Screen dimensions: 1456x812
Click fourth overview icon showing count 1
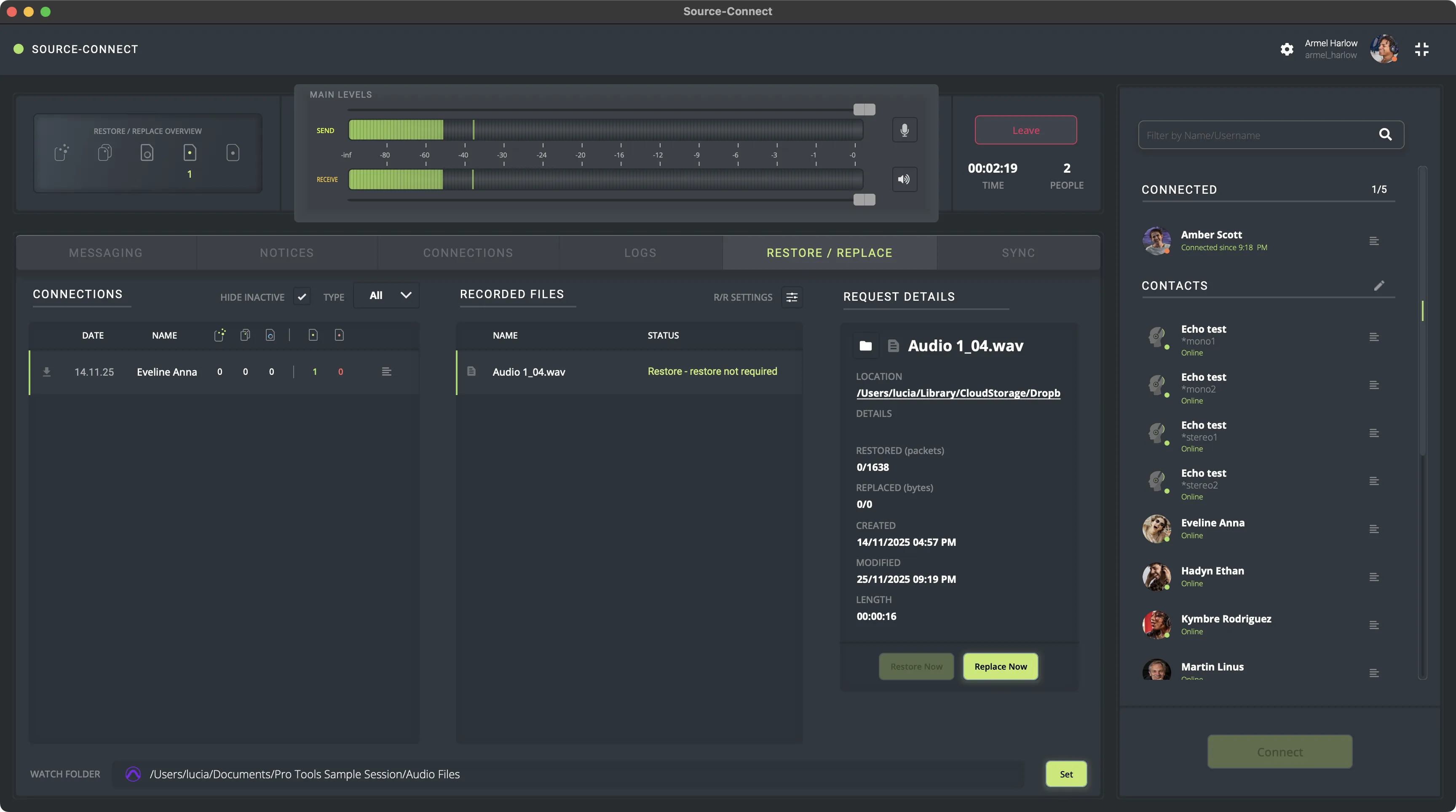click(190, 152)
